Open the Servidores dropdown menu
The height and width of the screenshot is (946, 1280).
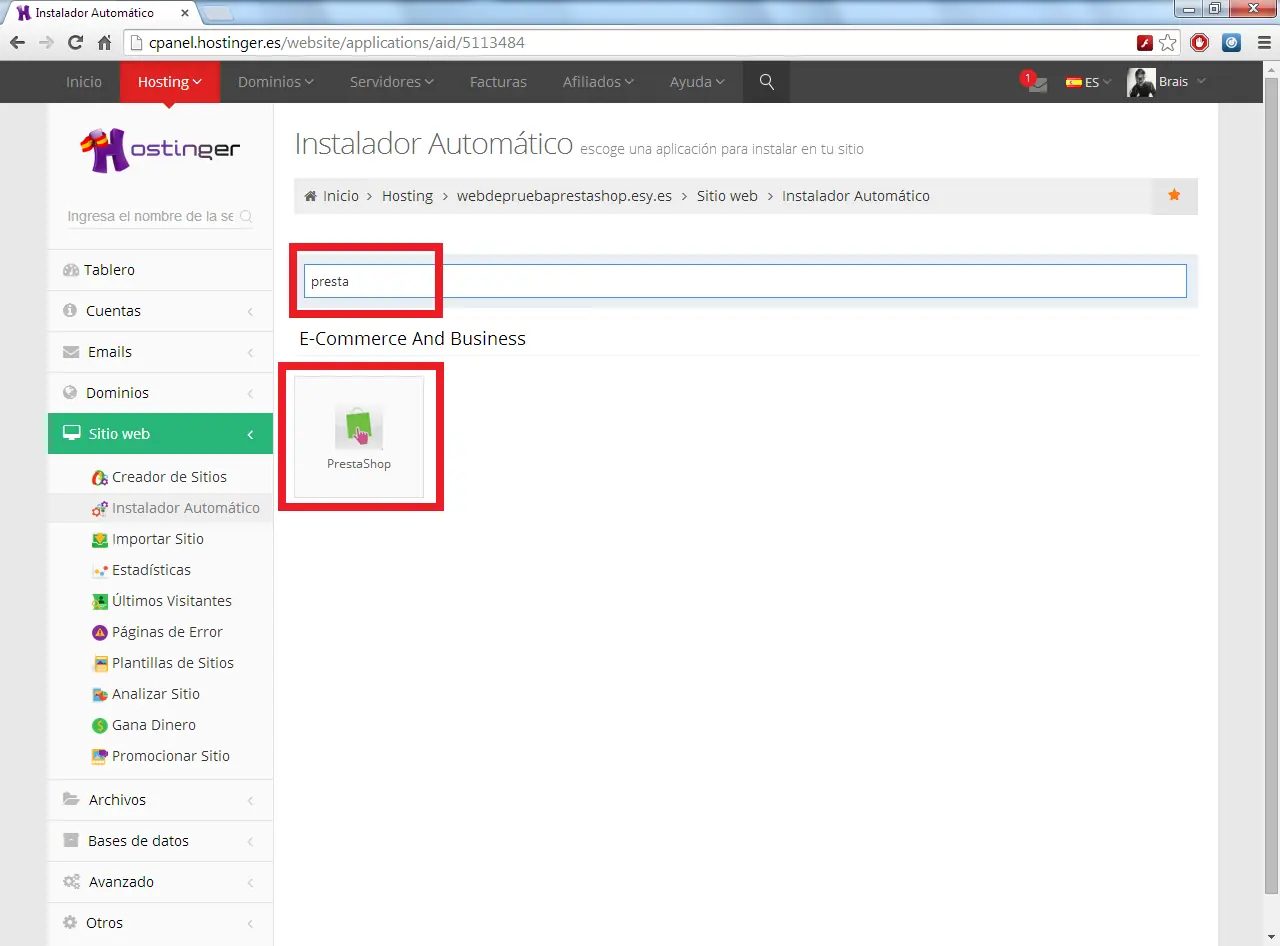click(392, 82)
